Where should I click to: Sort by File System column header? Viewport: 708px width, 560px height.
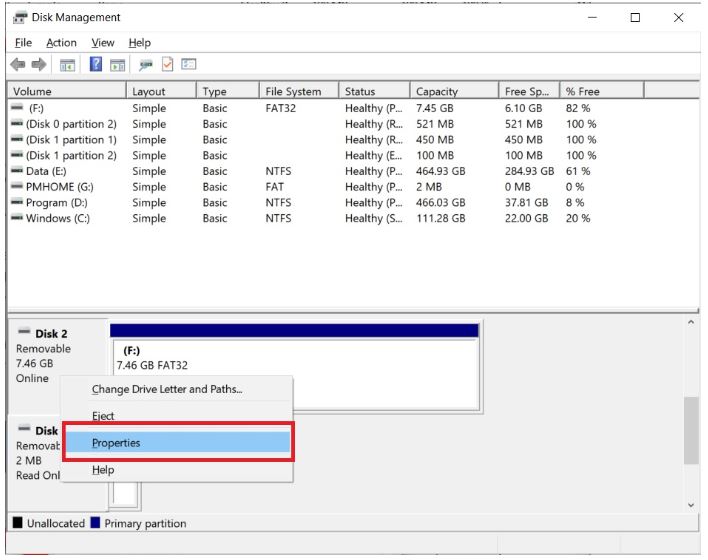tap(293, 92)
